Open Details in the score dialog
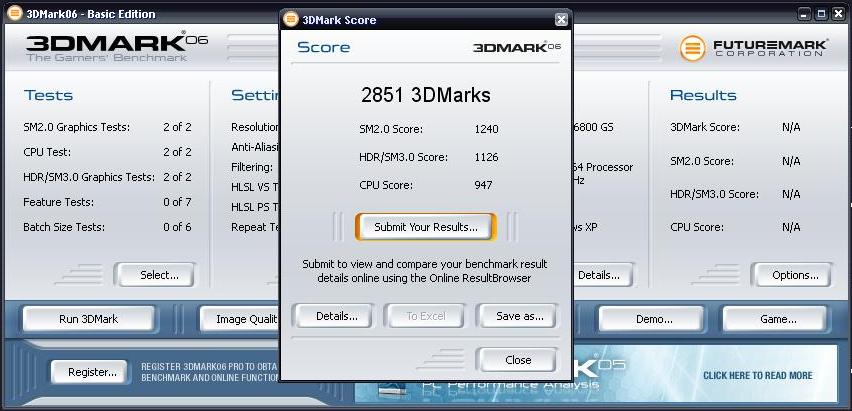 pyautogui.click(x=332, y=316)
